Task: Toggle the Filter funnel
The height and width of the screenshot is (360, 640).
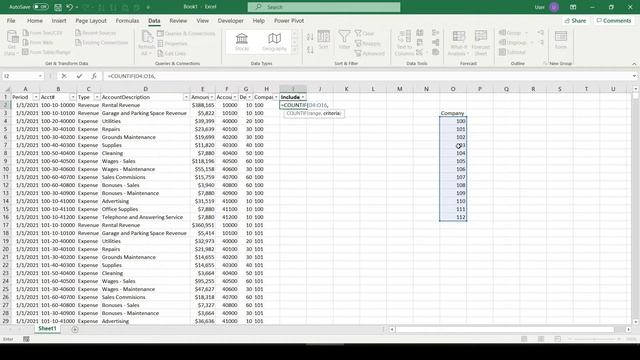Action: [x=344, y=40]
